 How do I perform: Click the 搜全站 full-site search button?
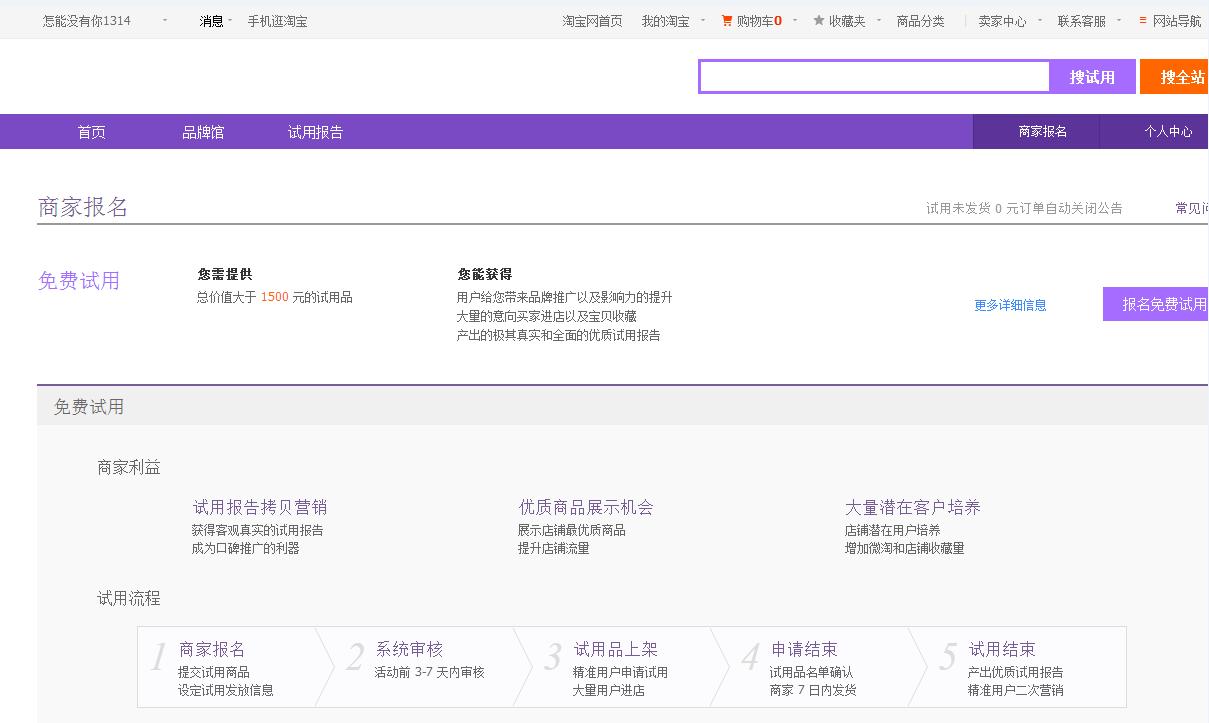(x=1181, y=76)
